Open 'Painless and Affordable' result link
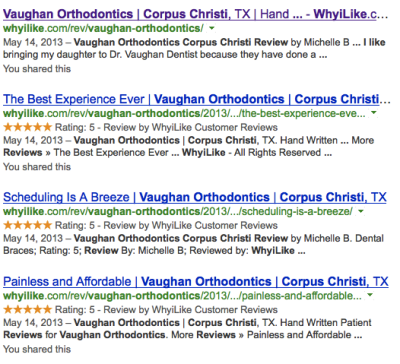Image resolution: width=400 pixels, height=364 pixels. point(196,282)
